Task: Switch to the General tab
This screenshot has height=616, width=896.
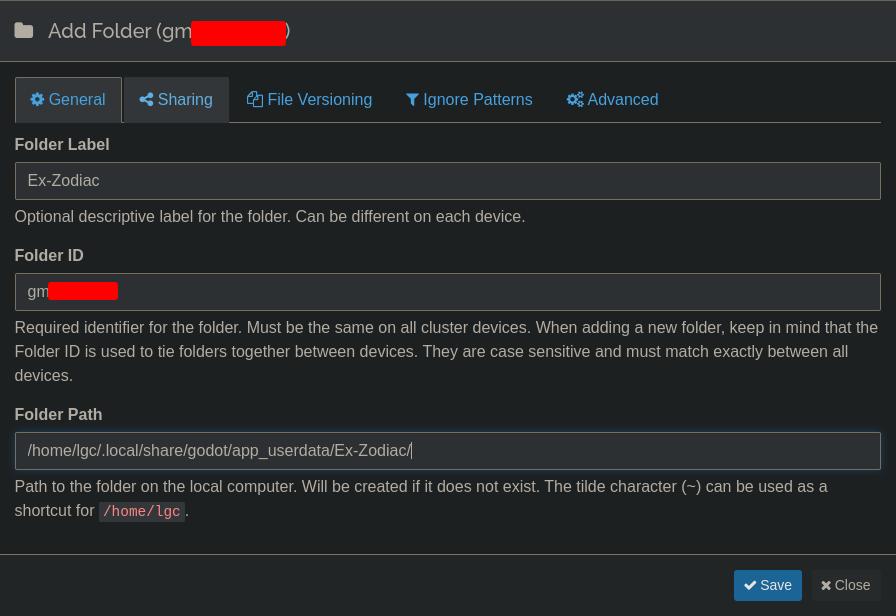Action: [x=68, y=99]
